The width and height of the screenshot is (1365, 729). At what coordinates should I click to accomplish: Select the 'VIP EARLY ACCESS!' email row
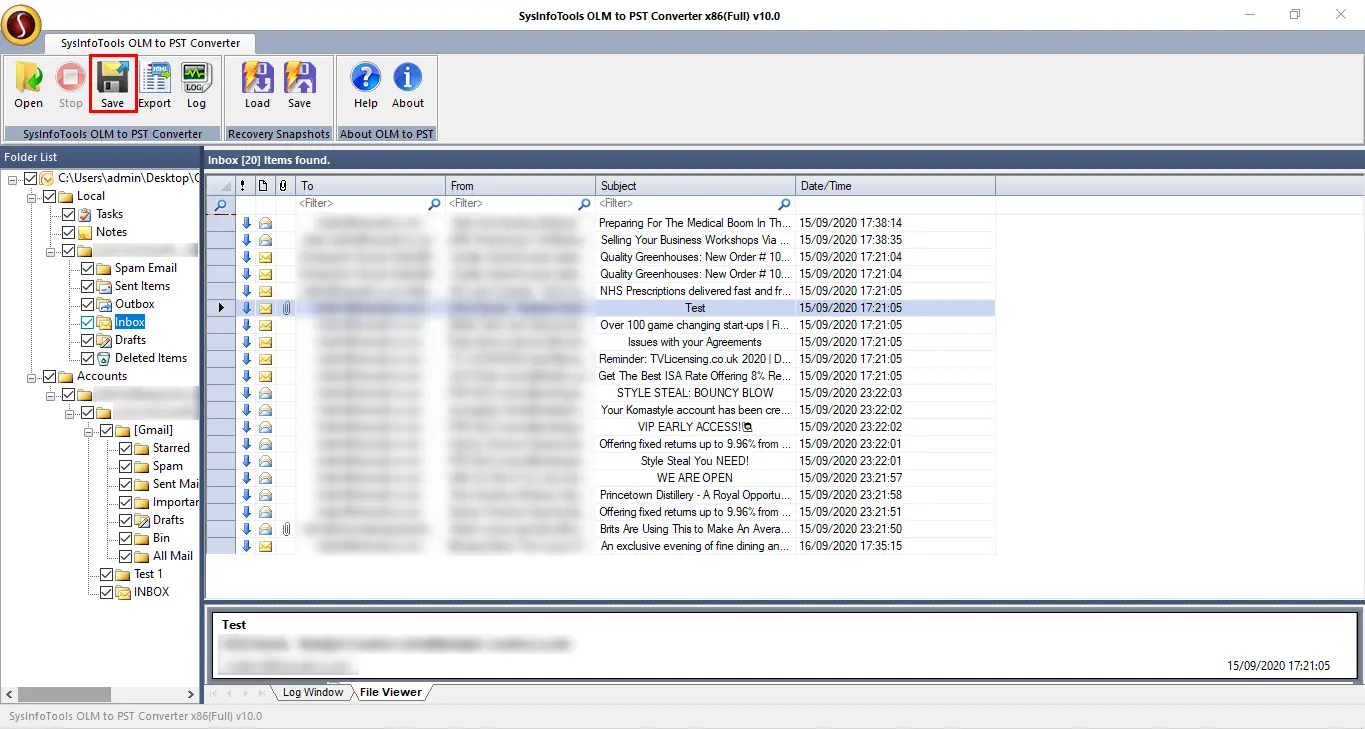point(695,427)
